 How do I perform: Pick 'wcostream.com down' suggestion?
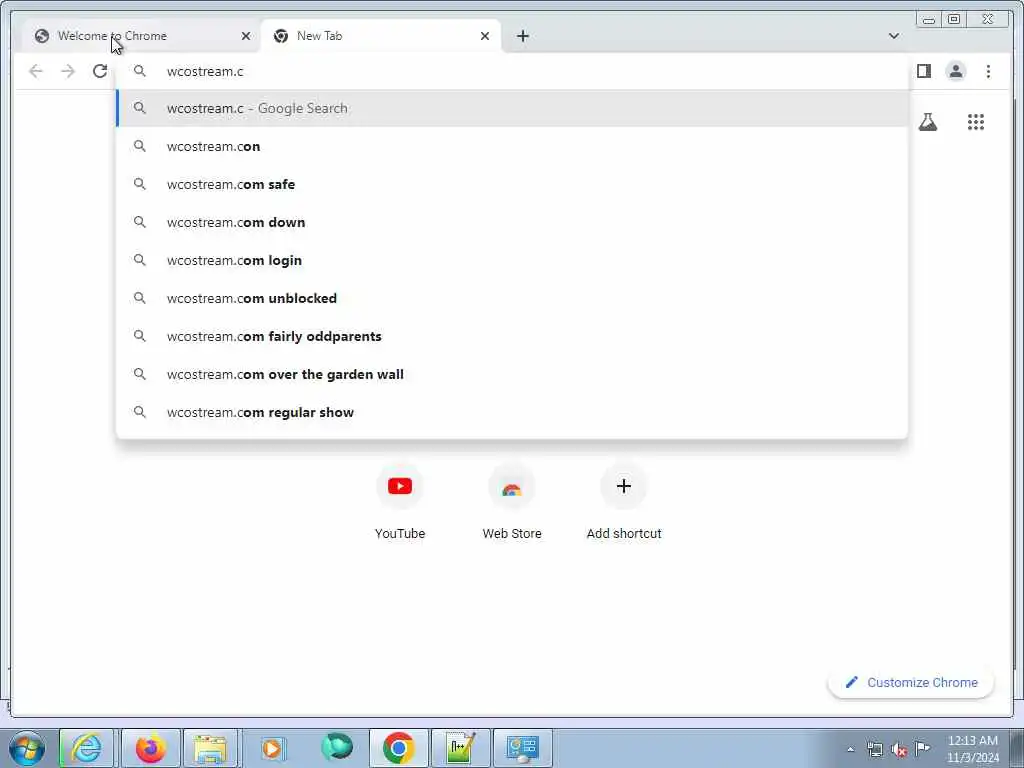(x=512, y=222)
